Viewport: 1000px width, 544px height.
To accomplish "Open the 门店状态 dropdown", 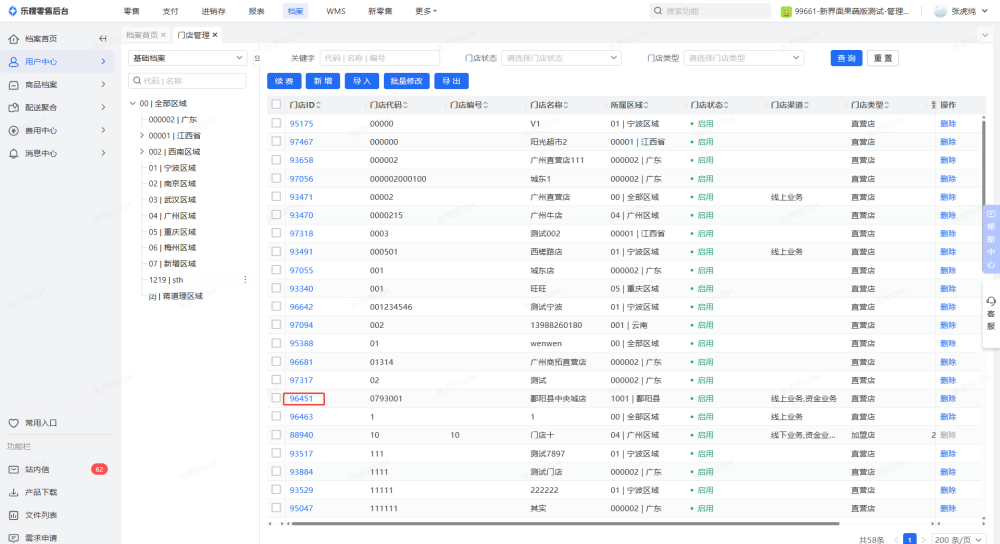I will [x=560, y=58].
